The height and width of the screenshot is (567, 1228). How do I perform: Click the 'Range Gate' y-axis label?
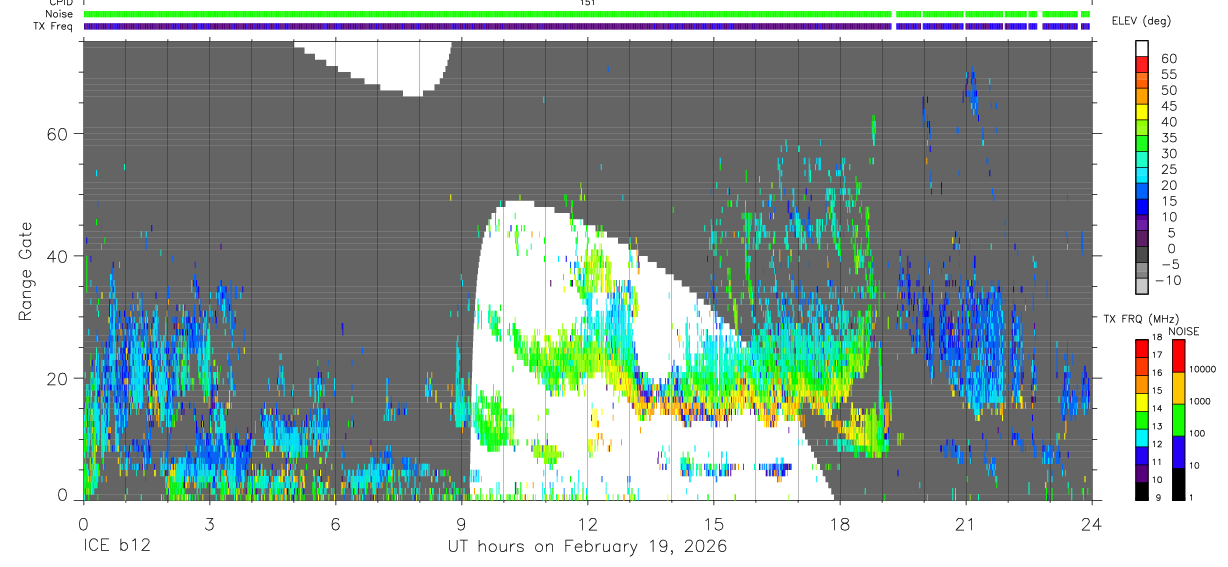click(25, 270)
